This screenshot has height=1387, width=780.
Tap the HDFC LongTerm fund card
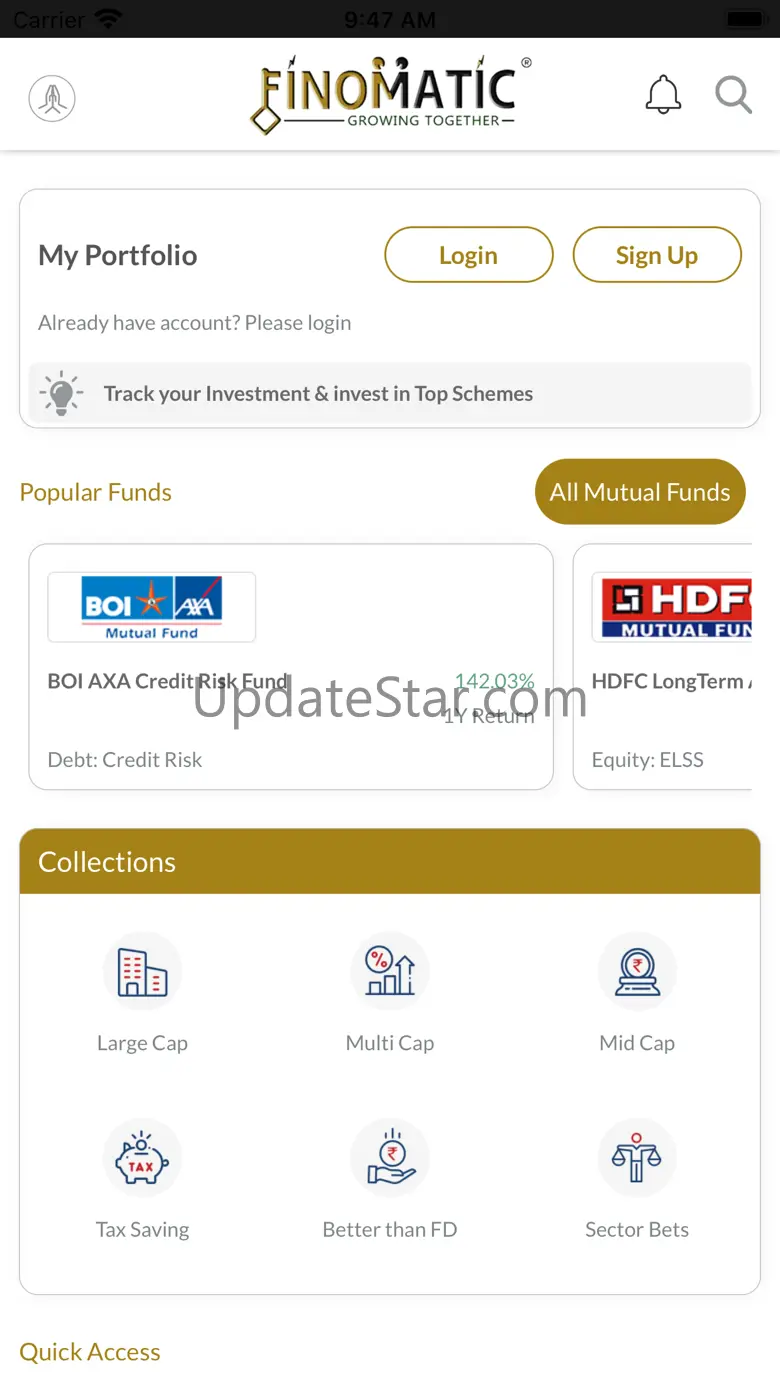[x=662, y=667]
